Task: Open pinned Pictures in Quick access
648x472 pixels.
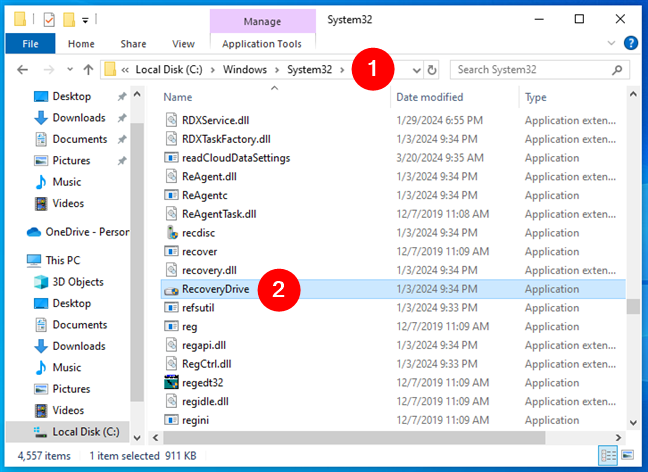Action: click(x=62, y=160)
